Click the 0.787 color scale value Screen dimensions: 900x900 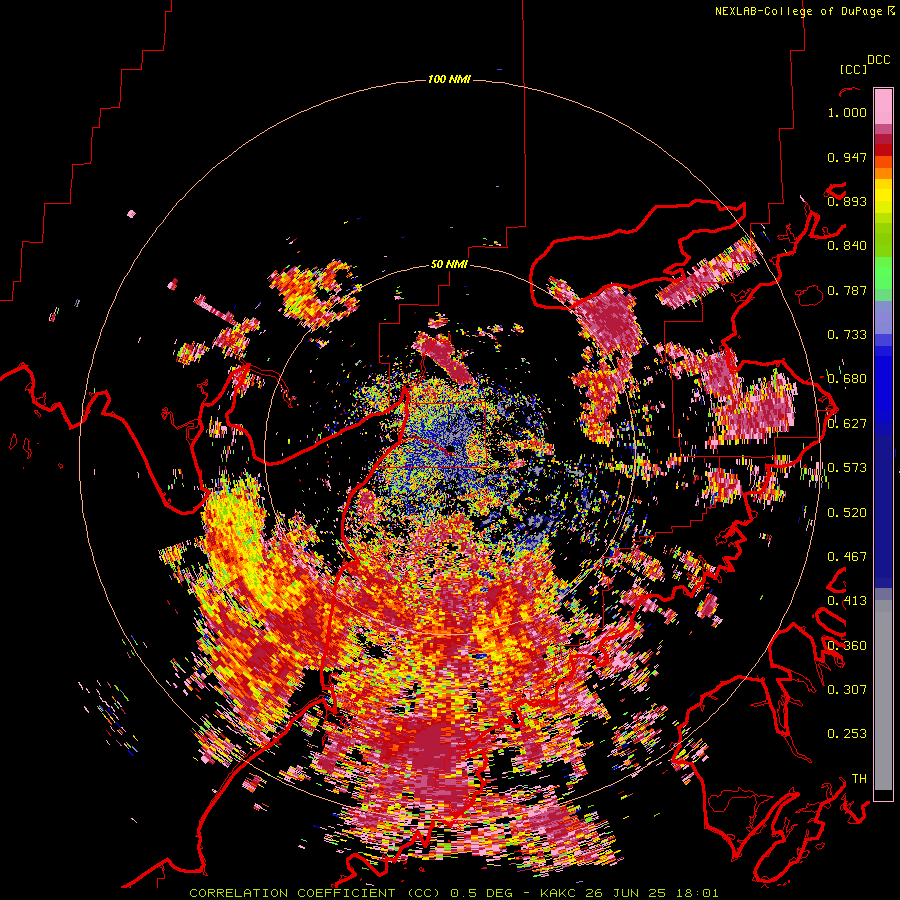[x=847, y=290]
